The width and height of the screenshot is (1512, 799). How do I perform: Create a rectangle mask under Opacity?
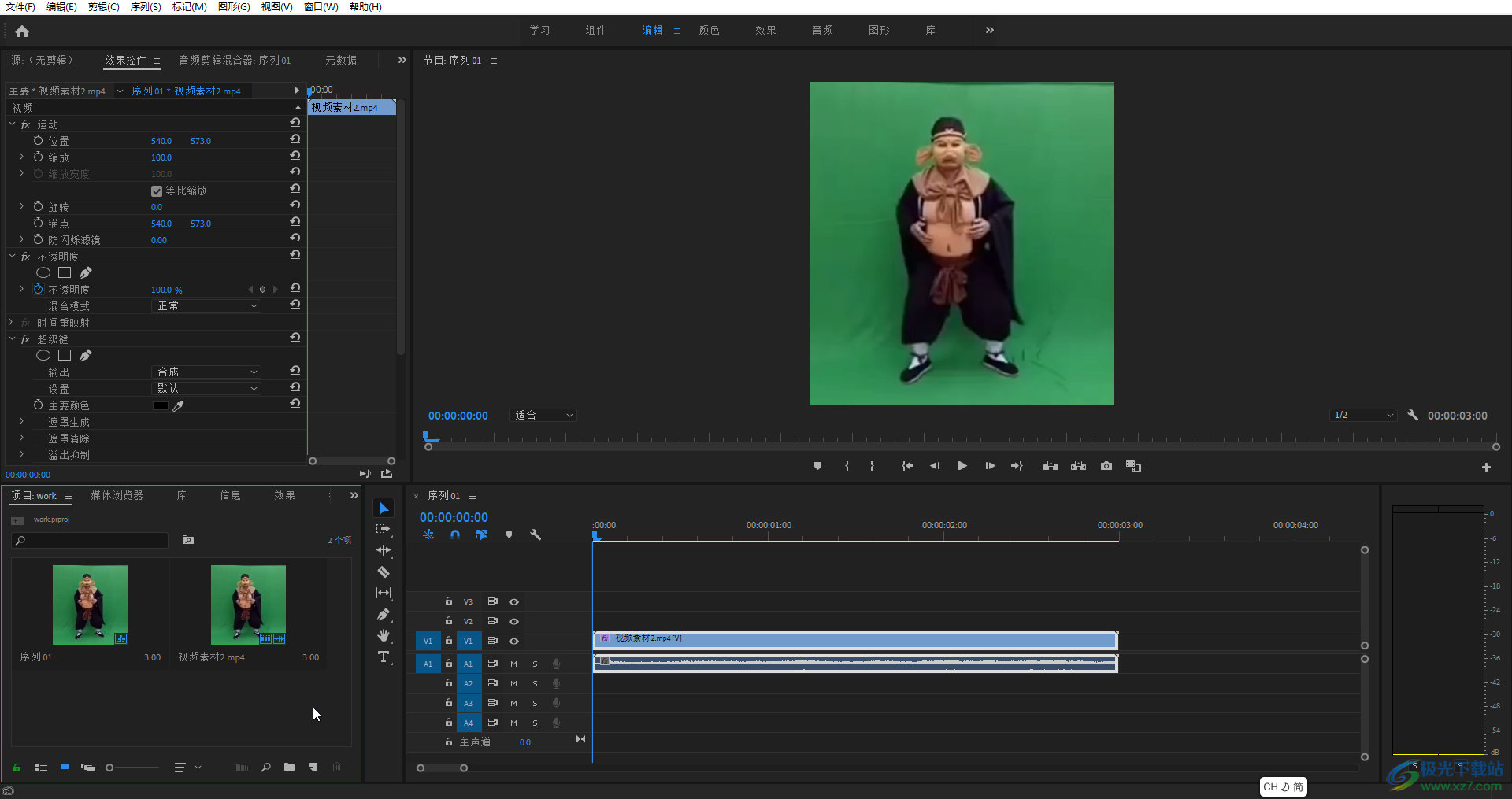click(65, 272)
